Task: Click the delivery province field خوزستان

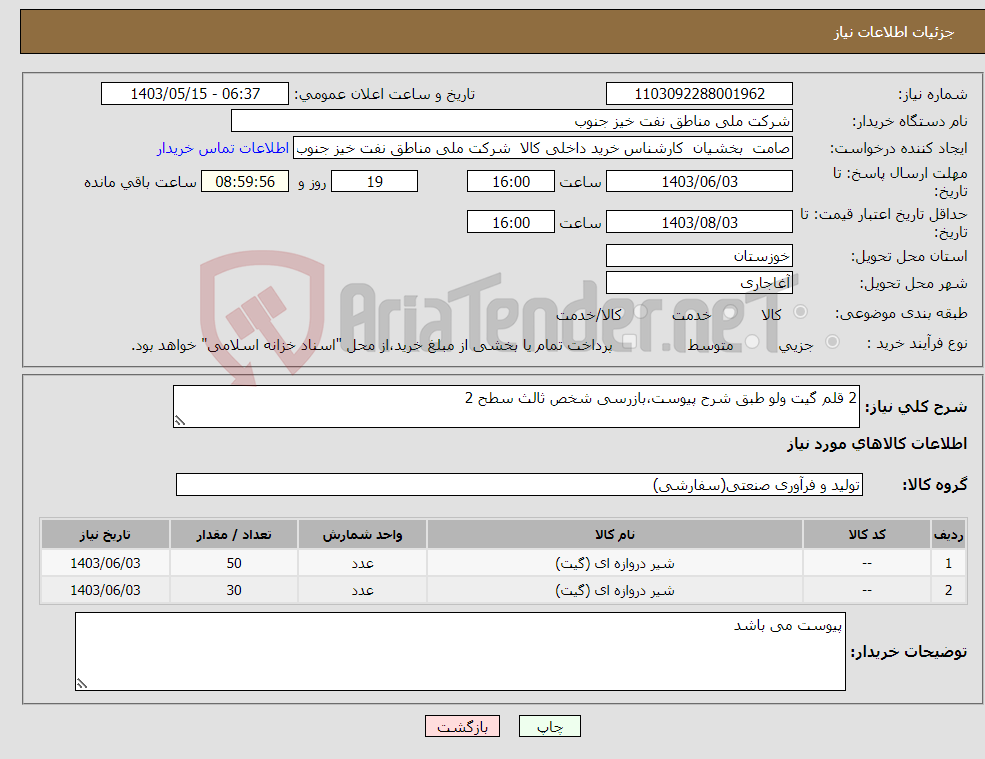Action: [x=699, y=256]
